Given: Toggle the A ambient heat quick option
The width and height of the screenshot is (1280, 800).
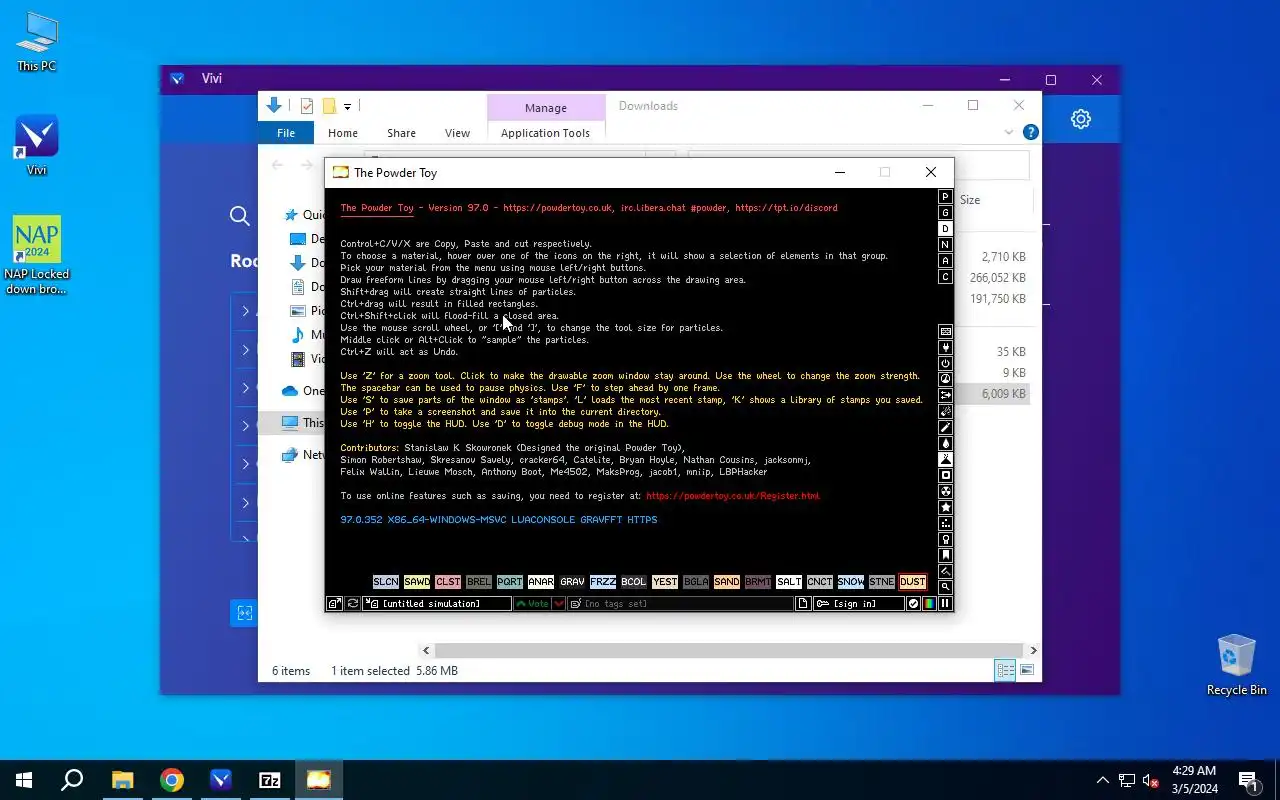Looking at the screenshot, I should coord(945,261).
